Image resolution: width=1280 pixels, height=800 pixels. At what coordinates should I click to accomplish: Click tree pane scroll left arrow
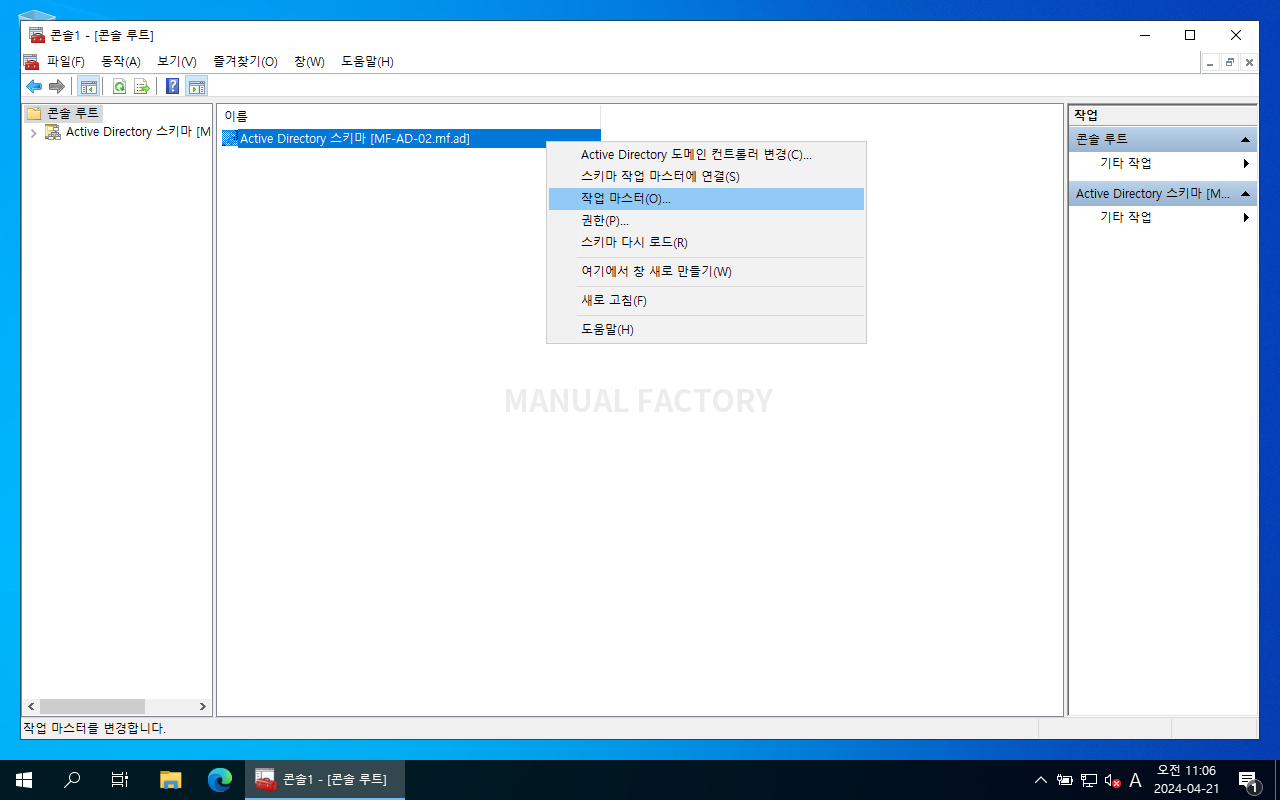click(30, 706)
